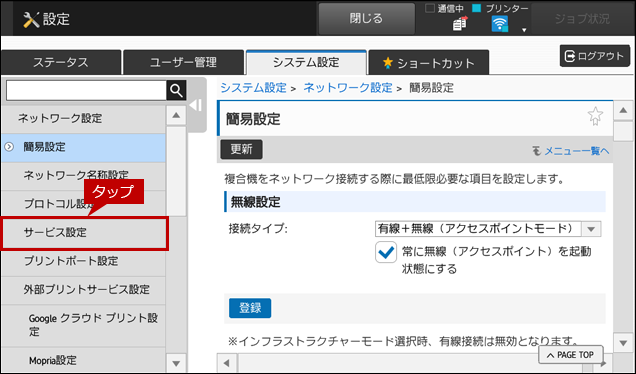This screenshot has height=374, width=636.
Task: Click the wrench settings icon
Action: click(x=31, y=19)
